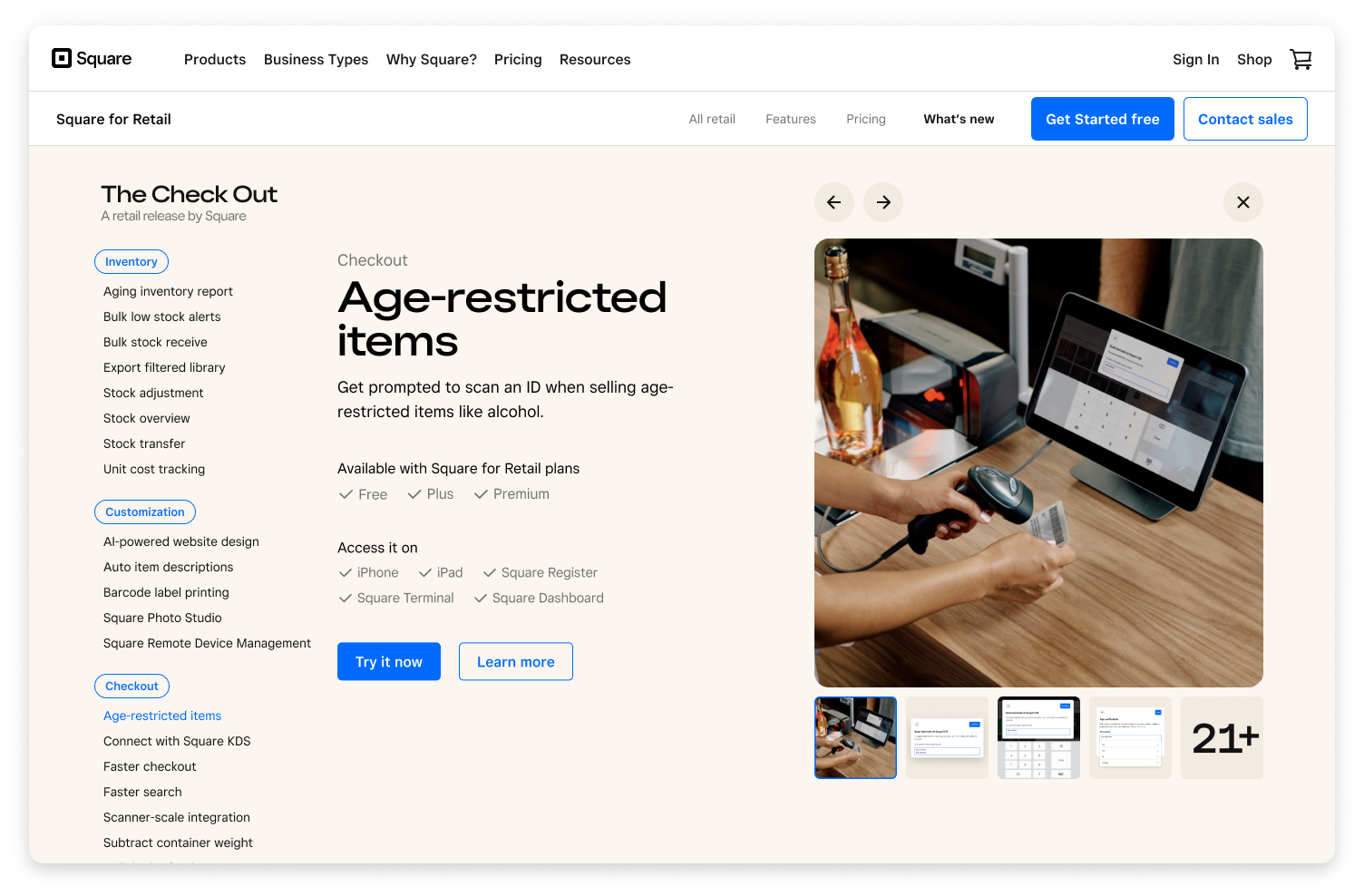Click the Square logo
Screen dimensions: 1364x896
(92, 59)
